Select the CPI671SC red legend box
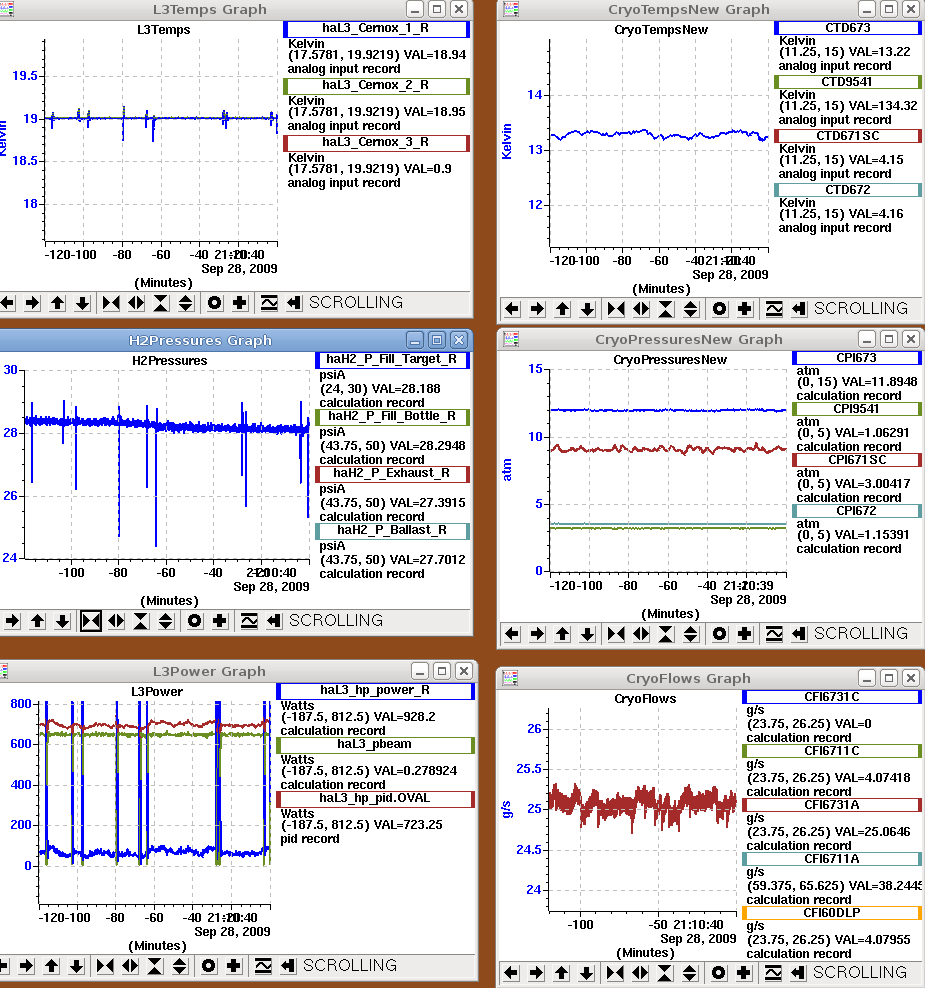 click(857, 460)
